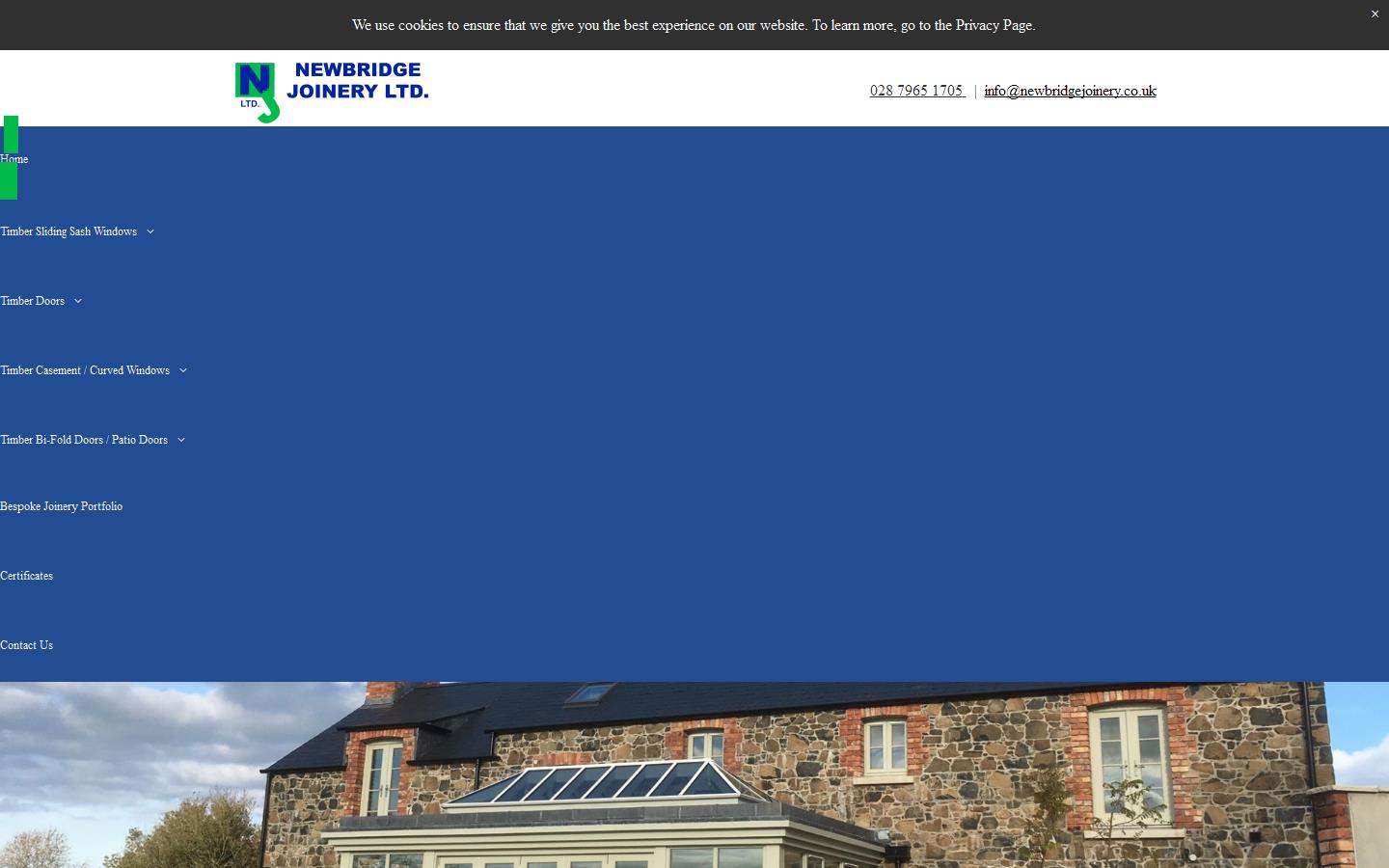Screen dimensions: 1389x868
Task: Open the Contact Us page
Action: click(x=26, y=645)
